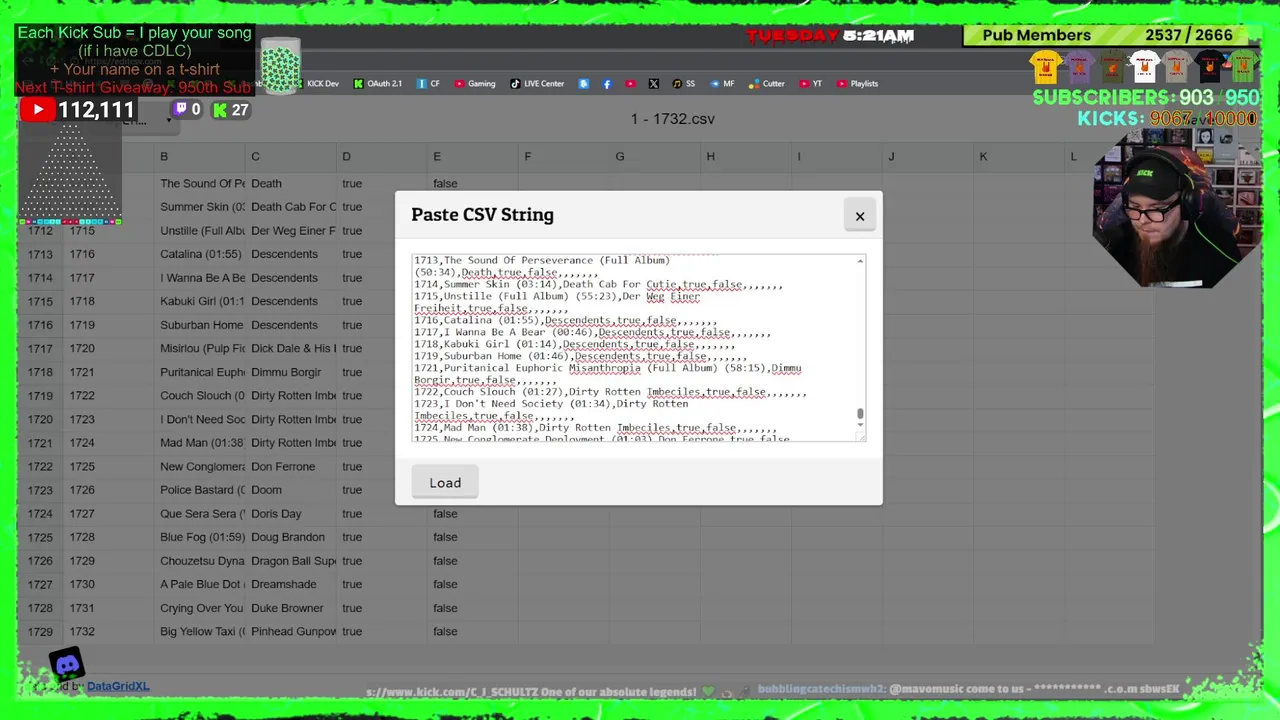Image resolution: width=1280 pixels, height=720 pixels.
Task: Click the cell 'The Sound Of Pe'
Action: click(x=202, y=184)
